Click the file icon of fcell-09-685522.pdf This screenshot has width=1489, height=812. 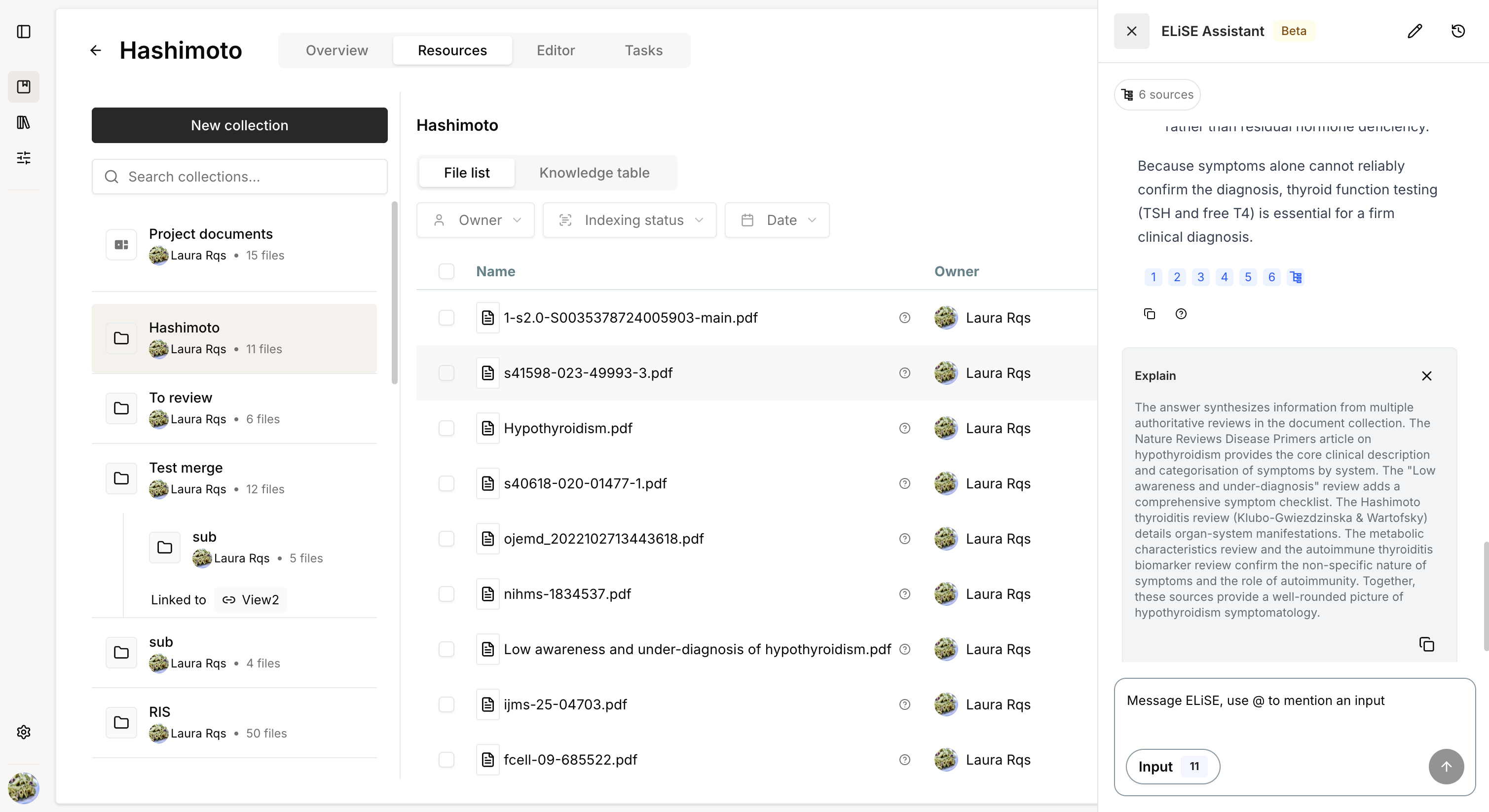pyautogui.click(x=488, y=759)
